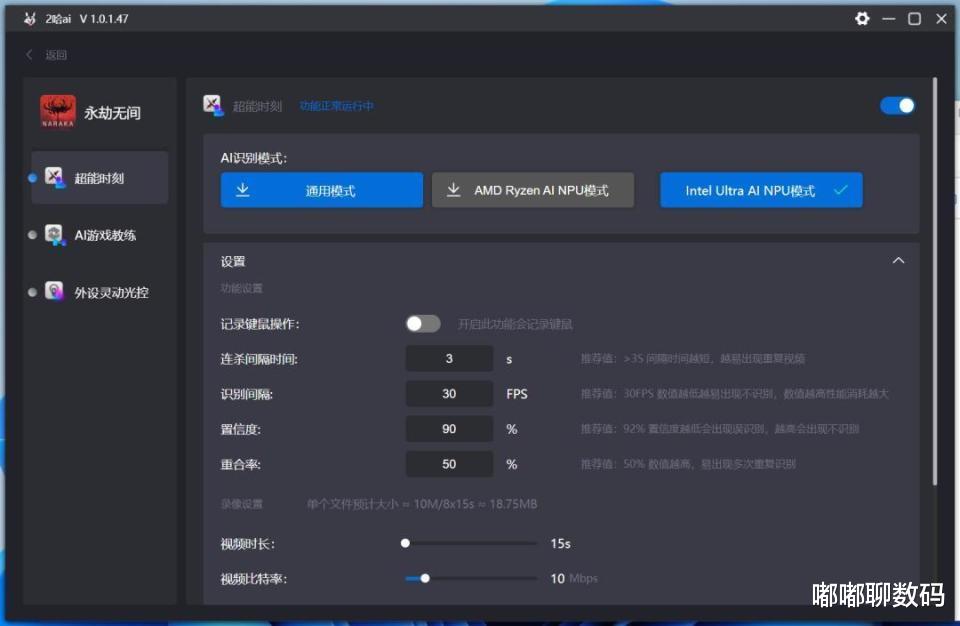Select 通用模式 recognition mode
The image size is (960, 626).
(x=322, y=190)
